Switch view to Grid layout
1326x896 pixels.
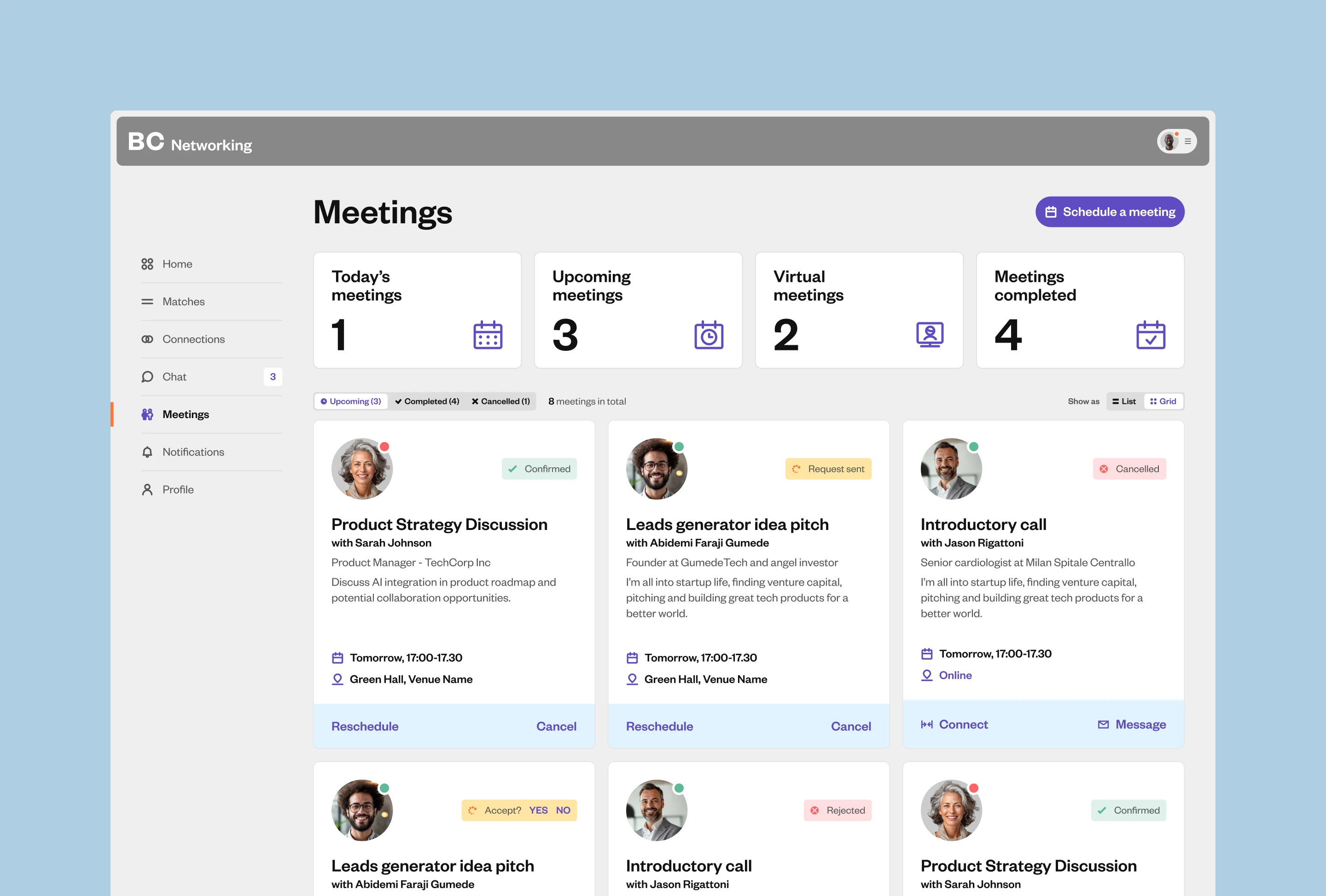1163,401
